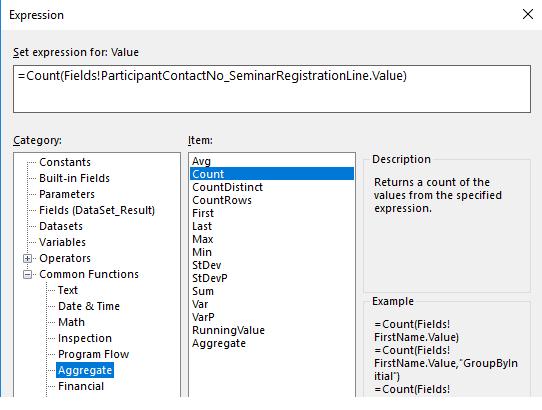
Task: Select Avg in the Item list
Action: click(x=201, y=161)
